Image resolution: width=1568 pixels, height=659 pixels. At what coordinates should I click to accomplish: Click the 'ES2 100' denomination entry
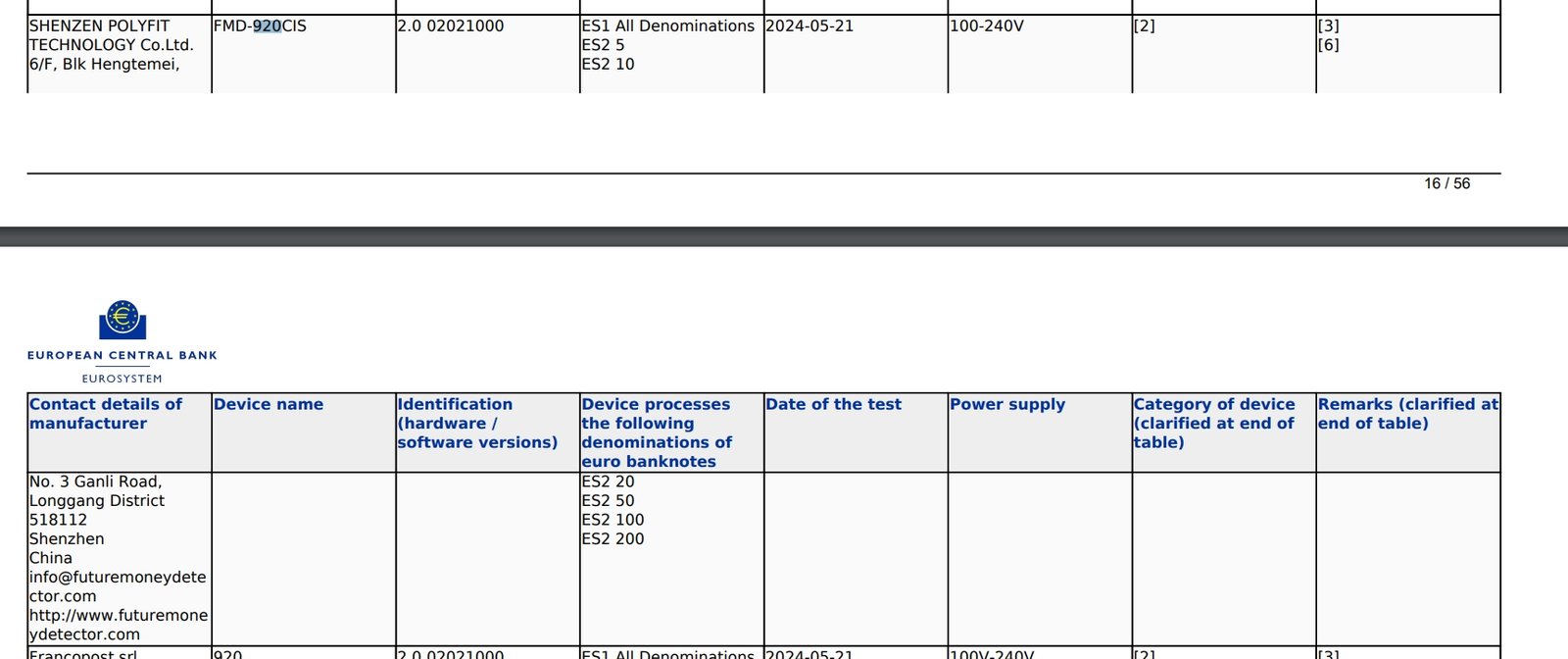pos(612,520)
